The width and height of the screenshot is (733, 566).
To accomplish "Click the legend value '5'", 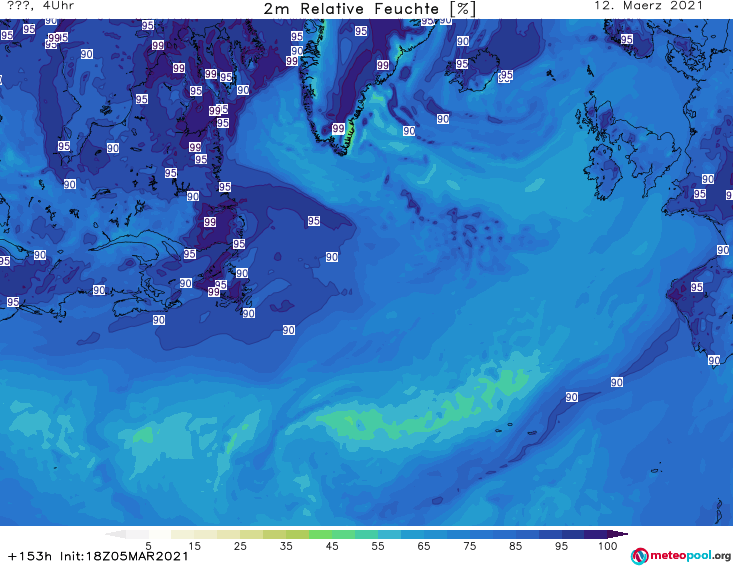I will point(148,546).
